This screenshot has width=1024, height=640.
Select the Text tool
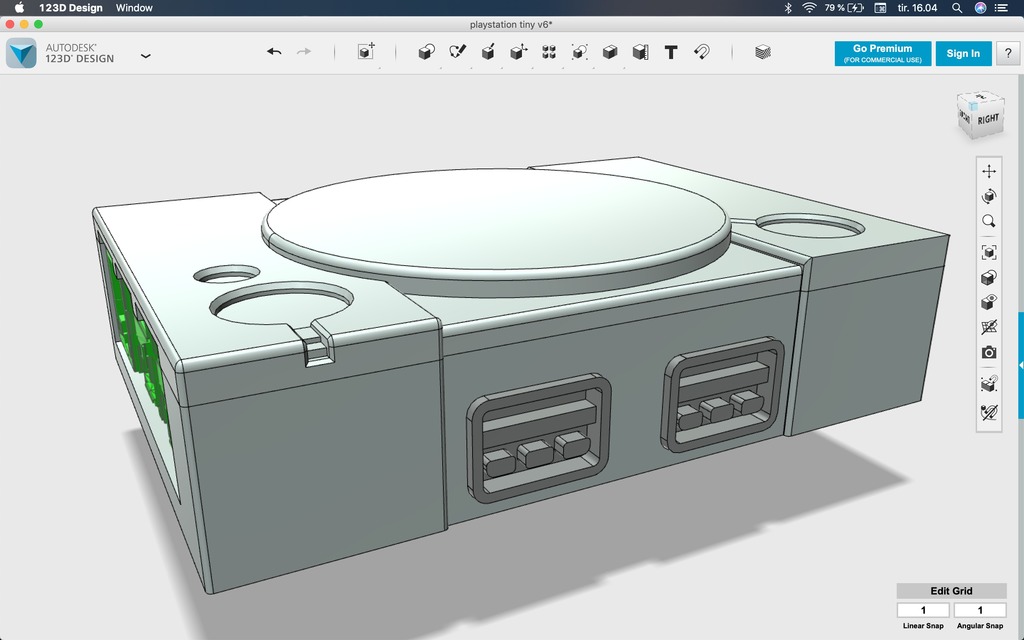(x=671, y=52)
